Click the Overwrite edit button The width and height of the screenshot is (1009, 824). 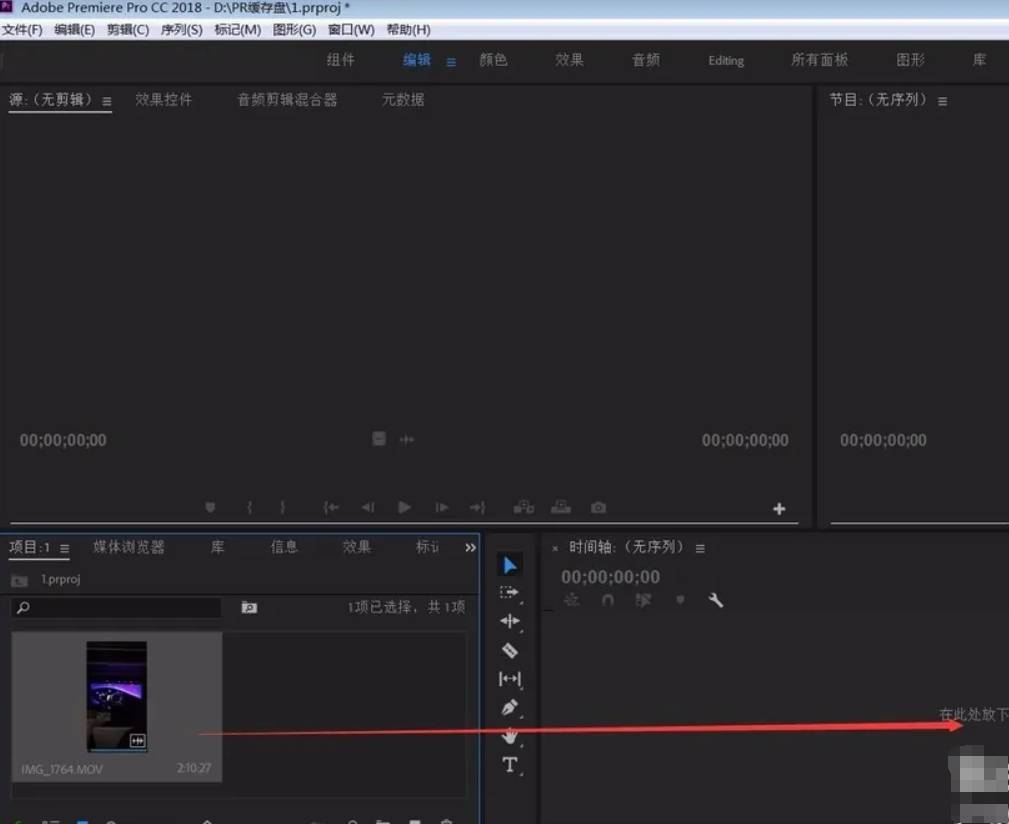[x=560, y=507]
